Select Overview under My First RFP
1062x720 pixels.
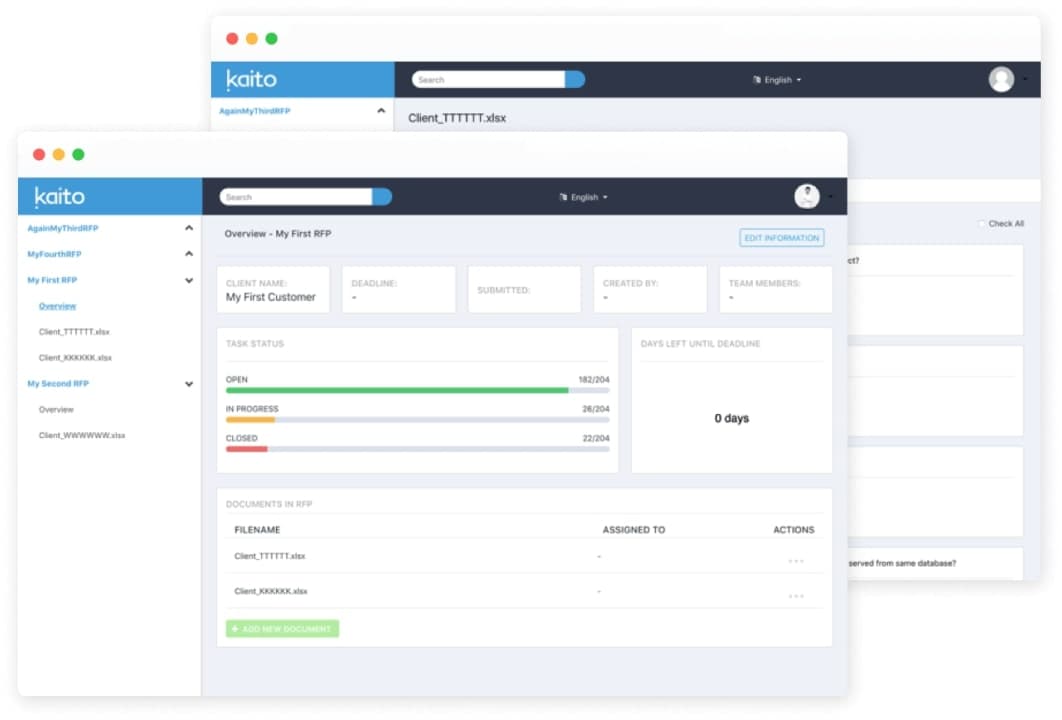coord(58,306)
